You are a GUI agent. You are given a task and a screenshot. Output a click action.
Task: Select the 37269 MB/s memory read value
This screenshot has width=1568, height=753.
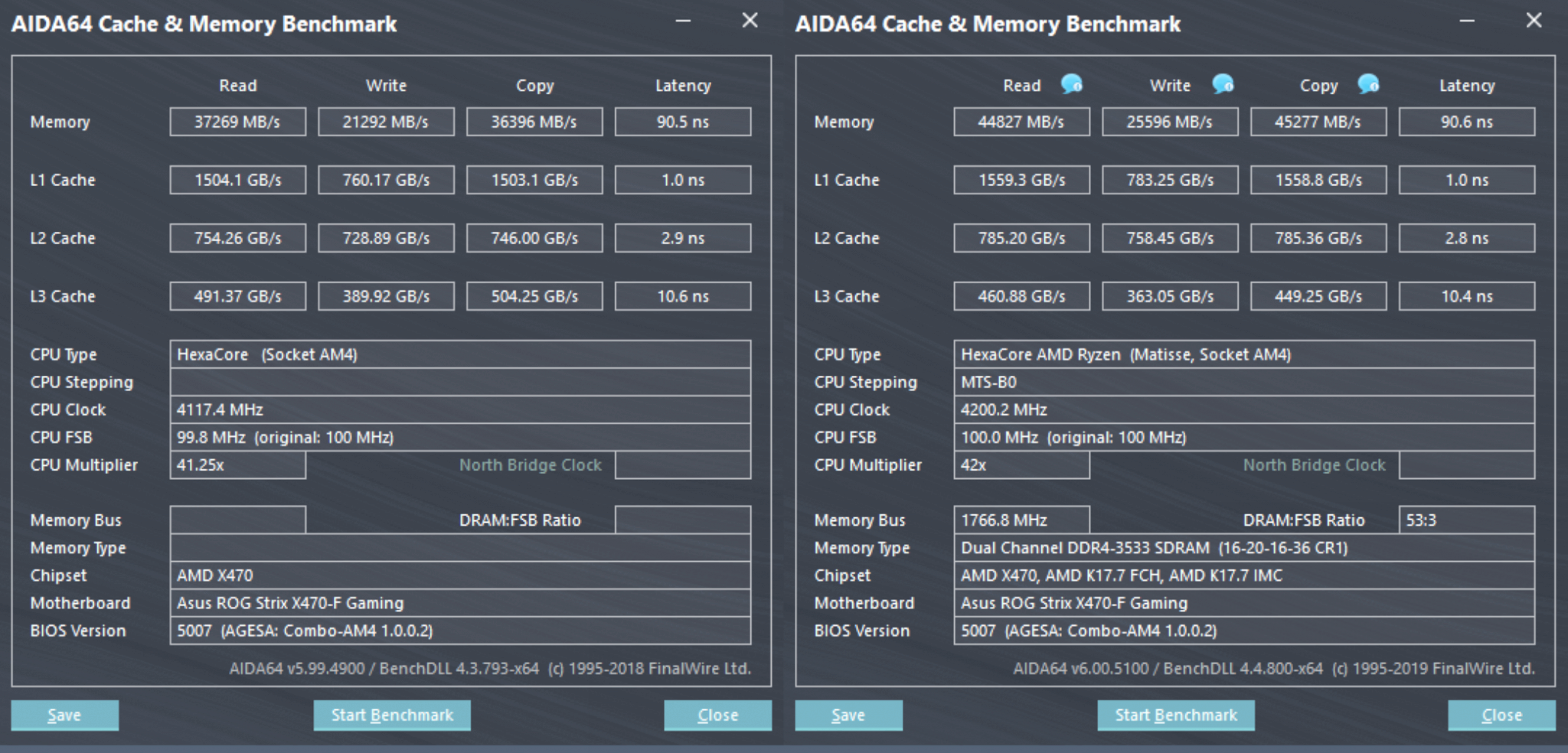238,122
